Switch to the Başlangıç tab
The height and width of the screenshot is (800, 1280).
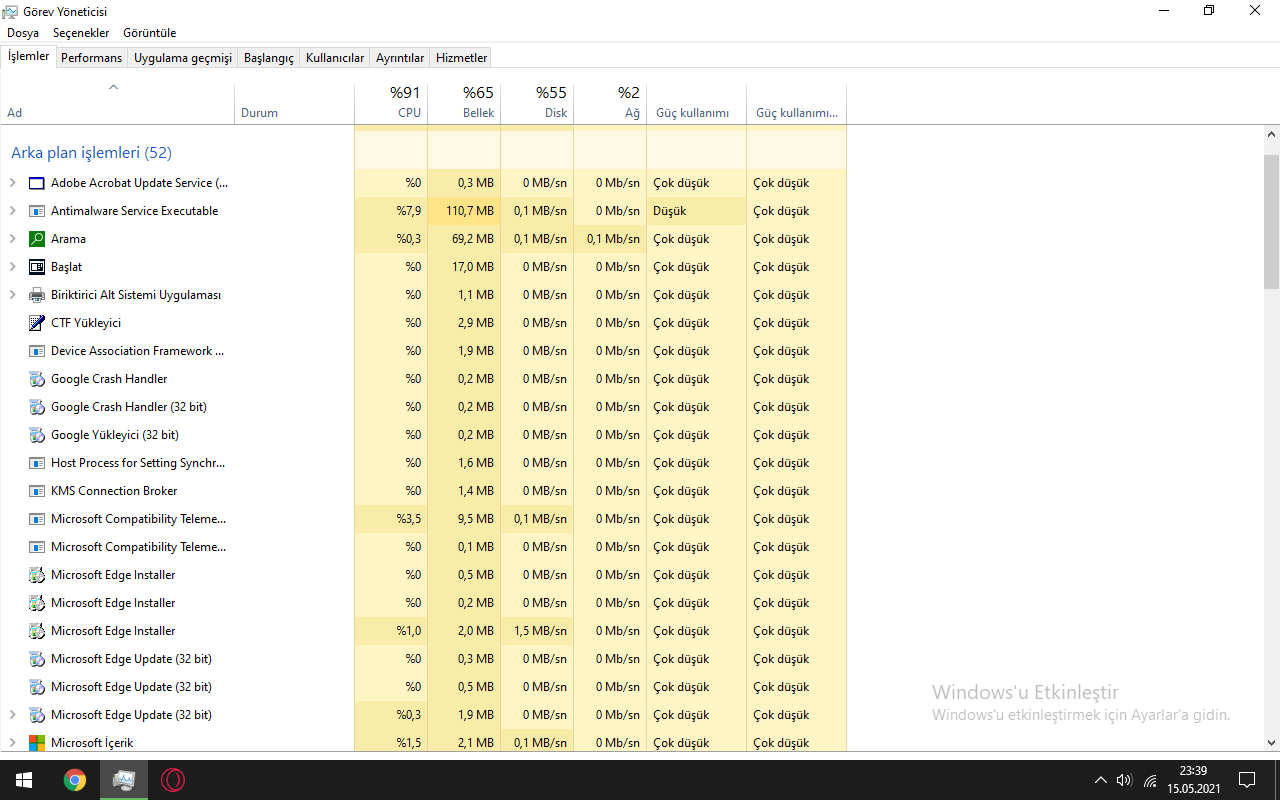(269, 58)
